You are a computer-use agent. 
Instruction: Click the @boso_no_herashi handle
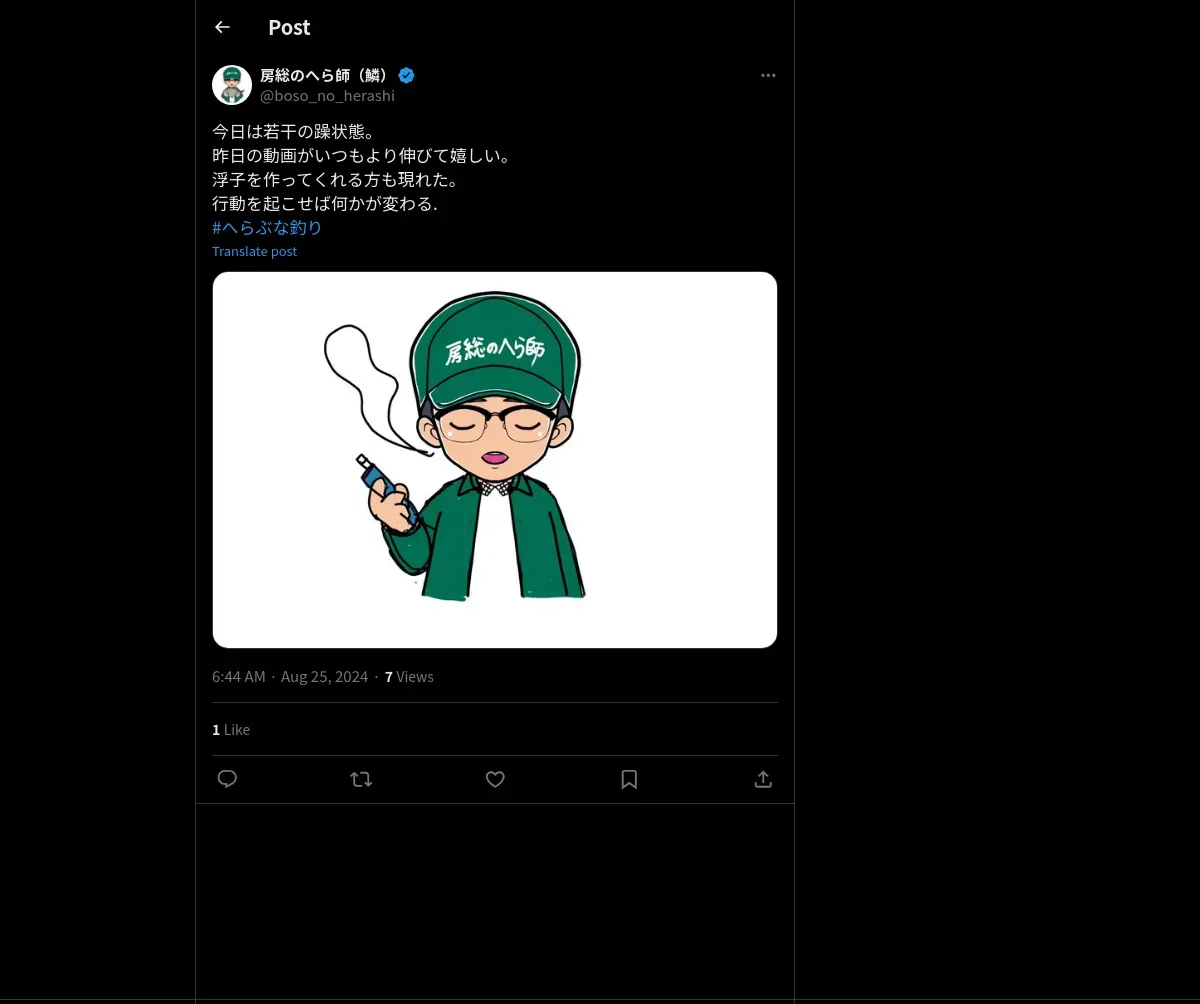coord(327,96)
